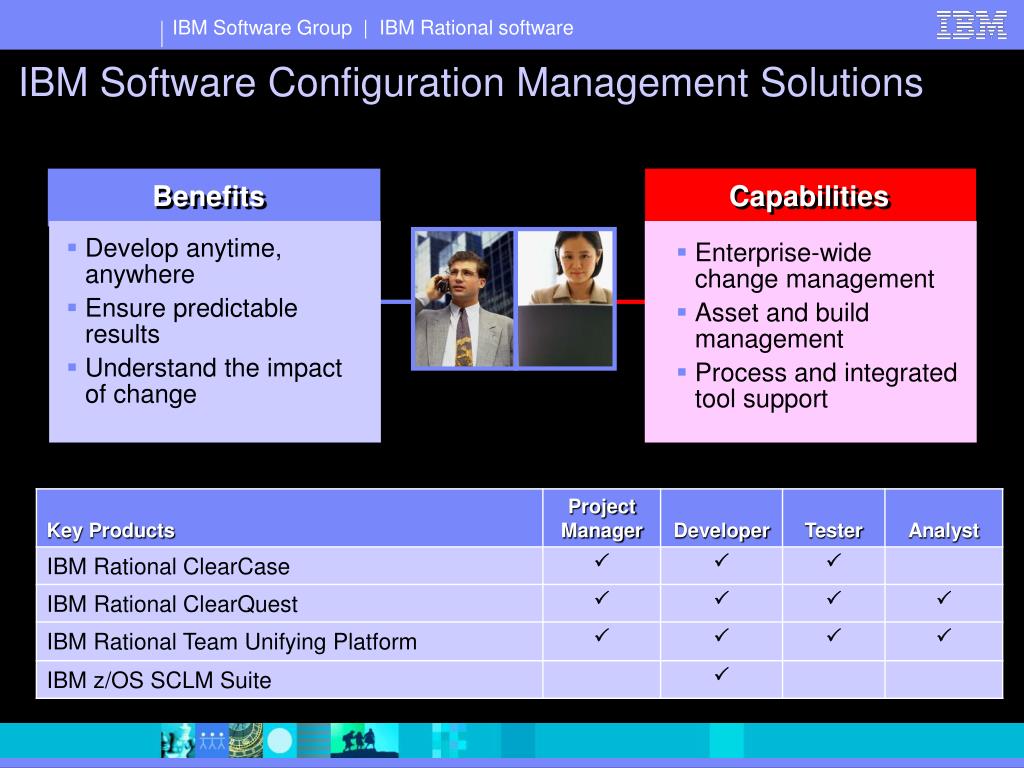Click Team Unifying Platform Developer checkmark
The image size is (1024, 768).
click(x=721, y=635)
